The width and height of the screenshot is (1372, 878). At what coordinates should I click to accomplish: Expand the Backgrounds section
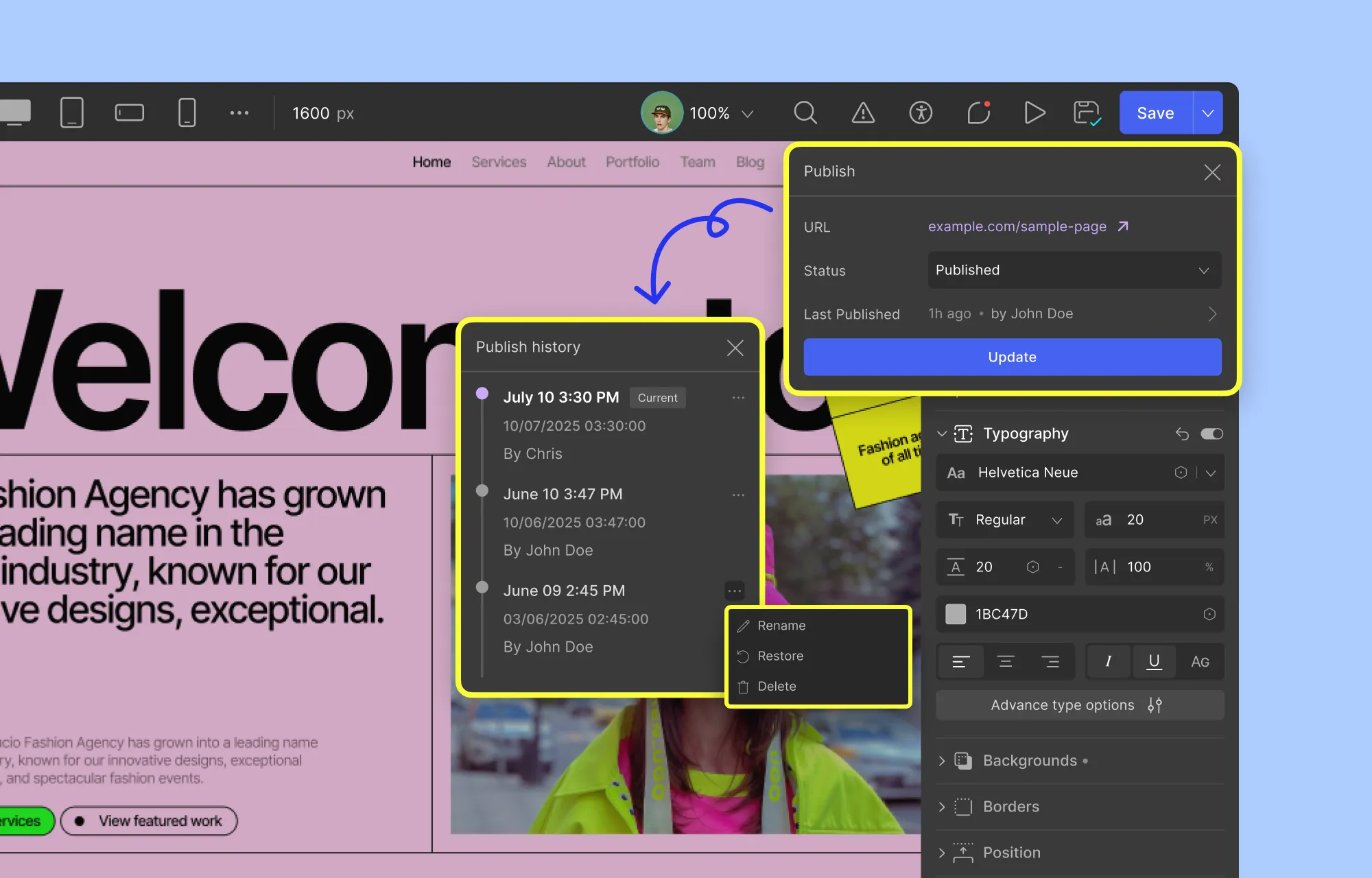click(x=942, y=761)
